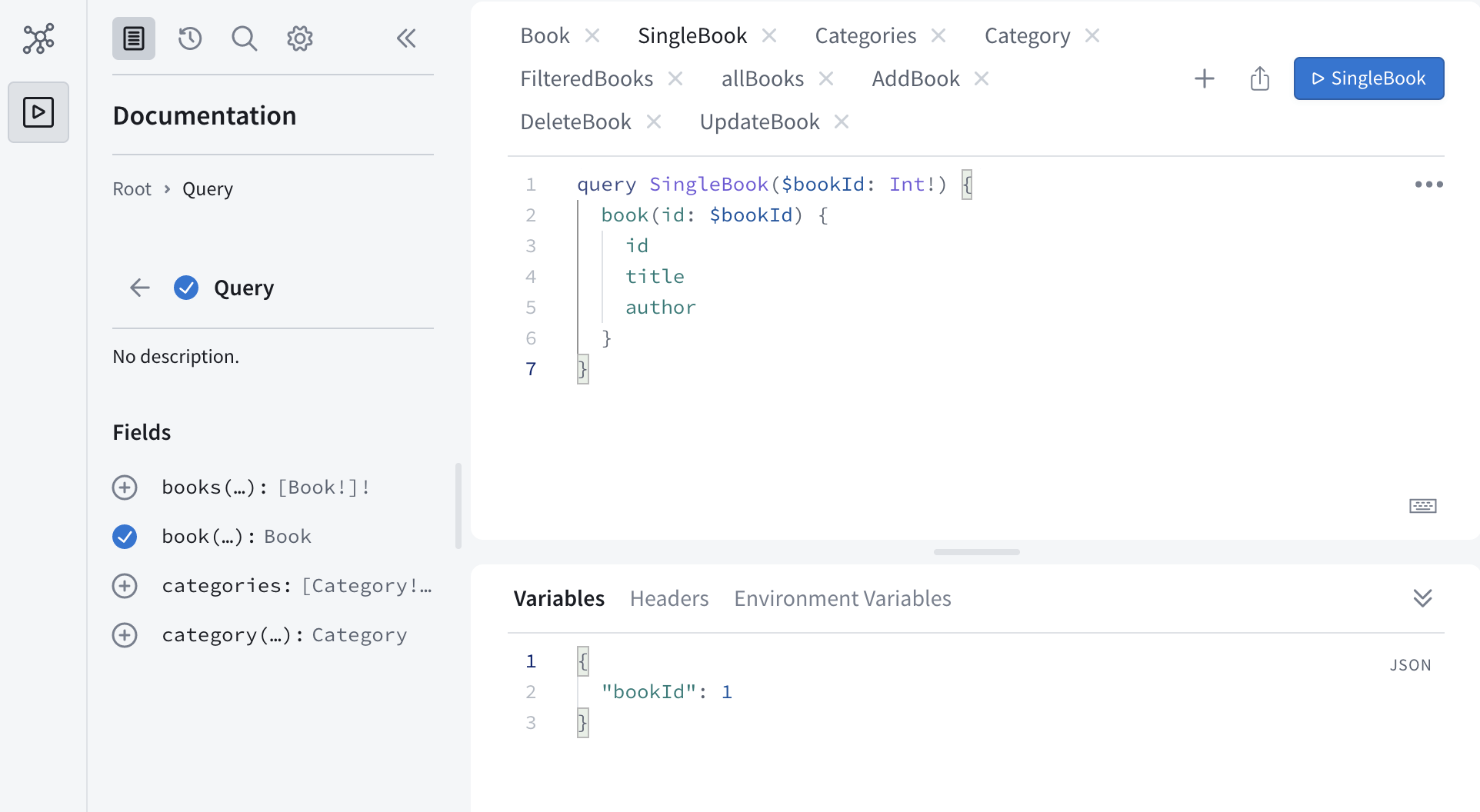The image size is (1480, 812).
Task: Place cursor on the title field line
Action: tap(655, 277)
